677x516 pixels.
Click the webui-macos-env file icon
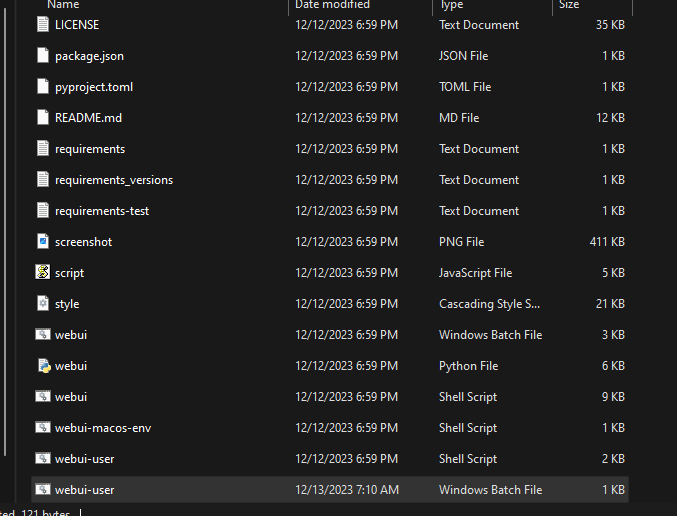[43, 427]
